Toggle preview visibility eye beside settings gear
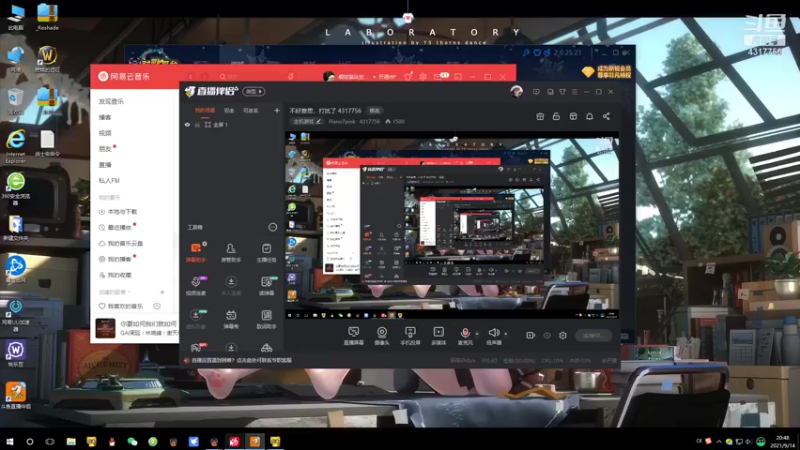Viewport: 800px width, 450px height. coord(547,335)
